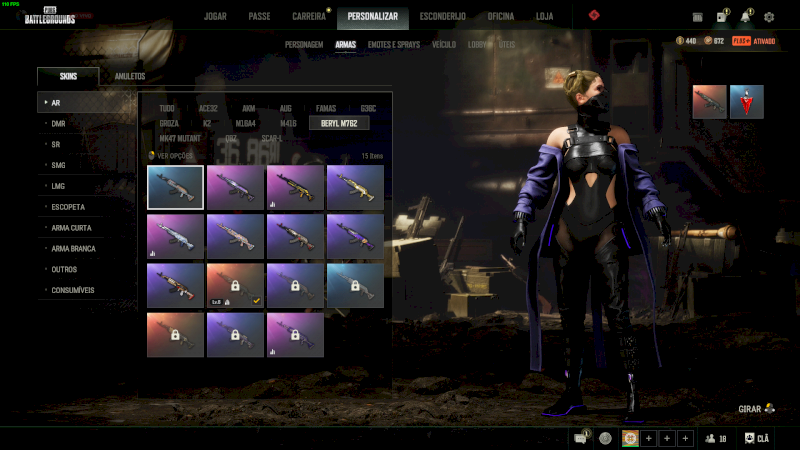
Task: Expand the ARMA CURTA category
Action: coord(86,228)
